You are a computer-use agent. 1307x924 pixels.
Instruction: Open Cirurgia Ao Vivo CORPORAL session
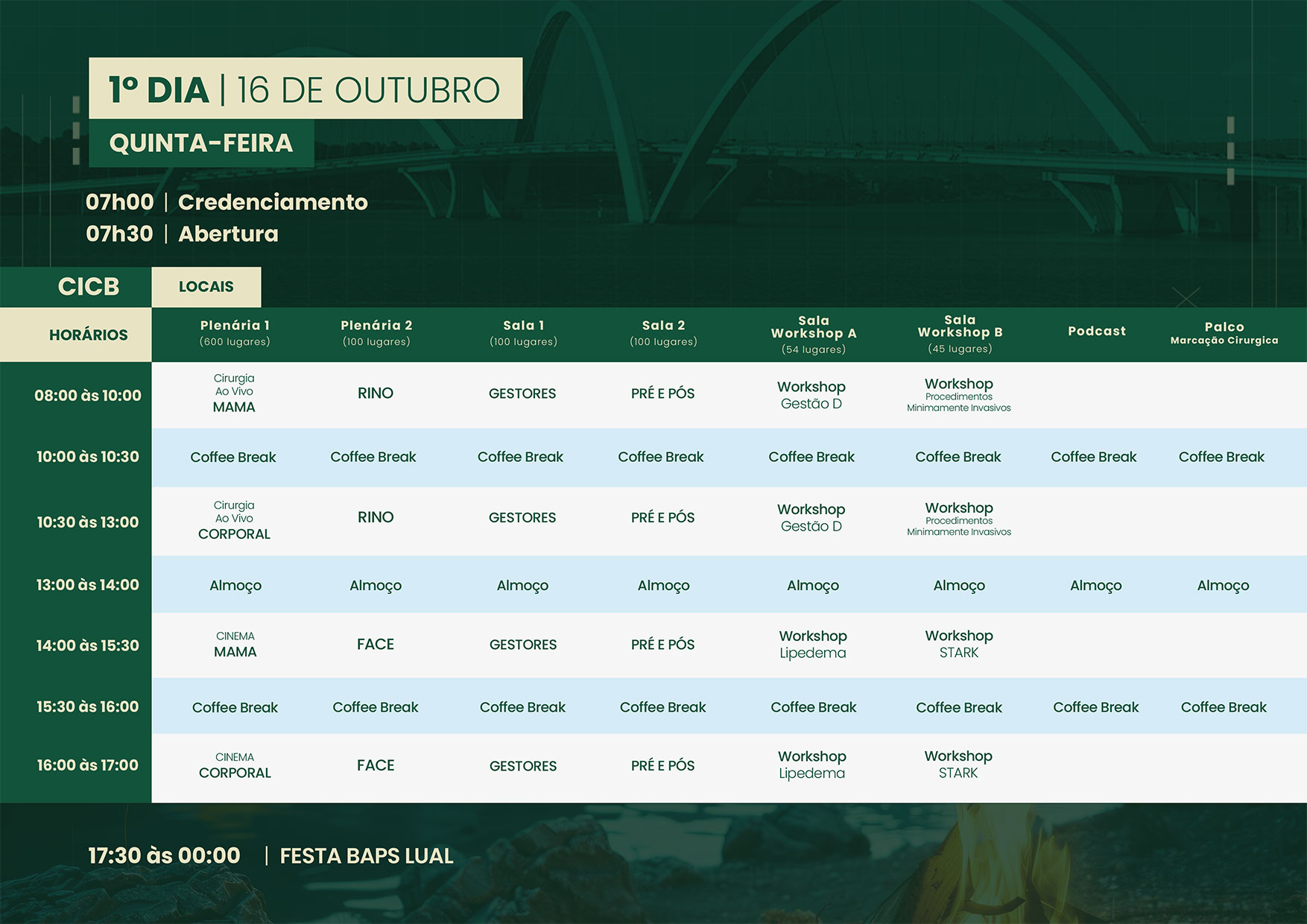pos(234,520)
